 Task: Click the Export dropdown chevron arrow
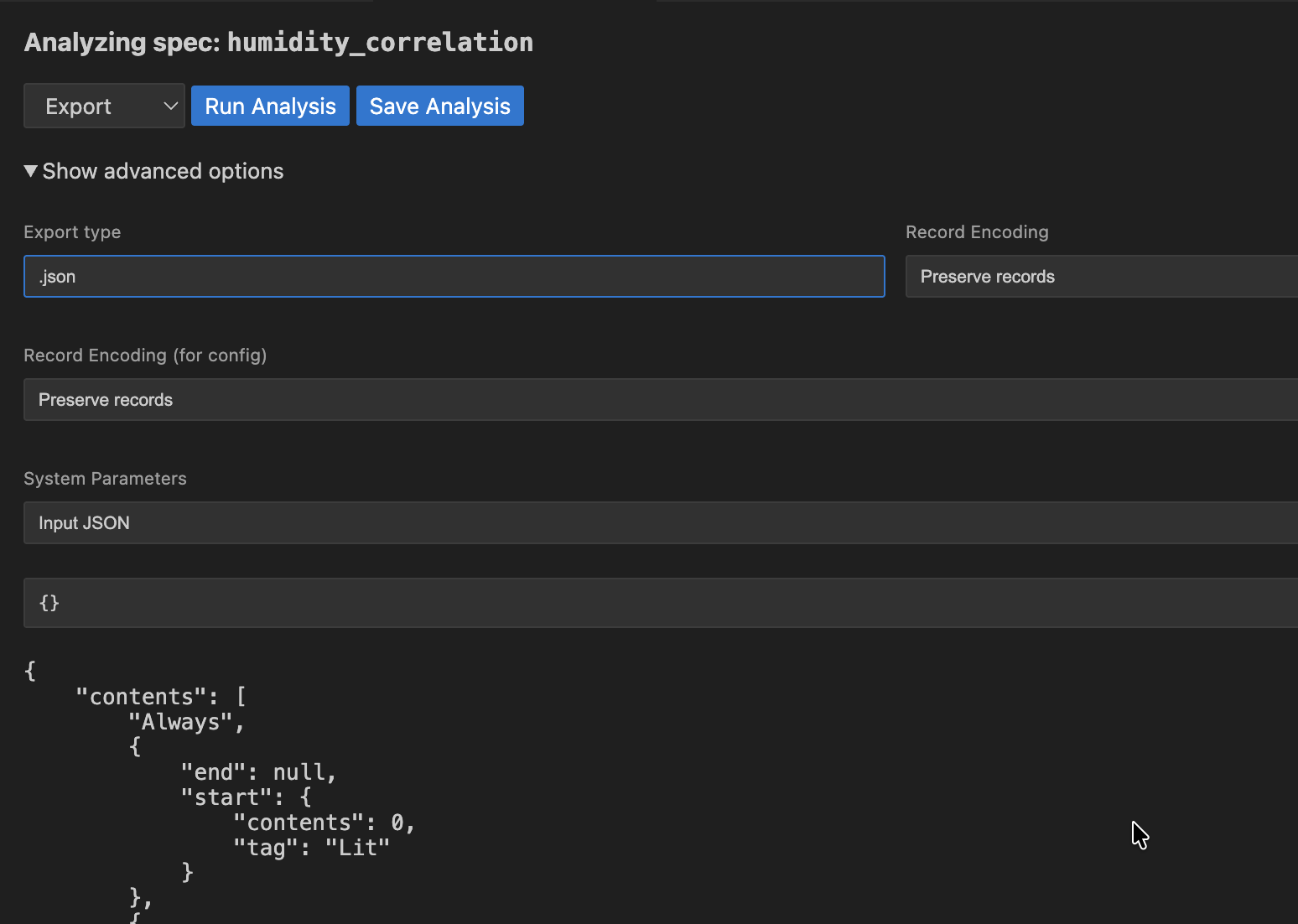coord(170,106)
